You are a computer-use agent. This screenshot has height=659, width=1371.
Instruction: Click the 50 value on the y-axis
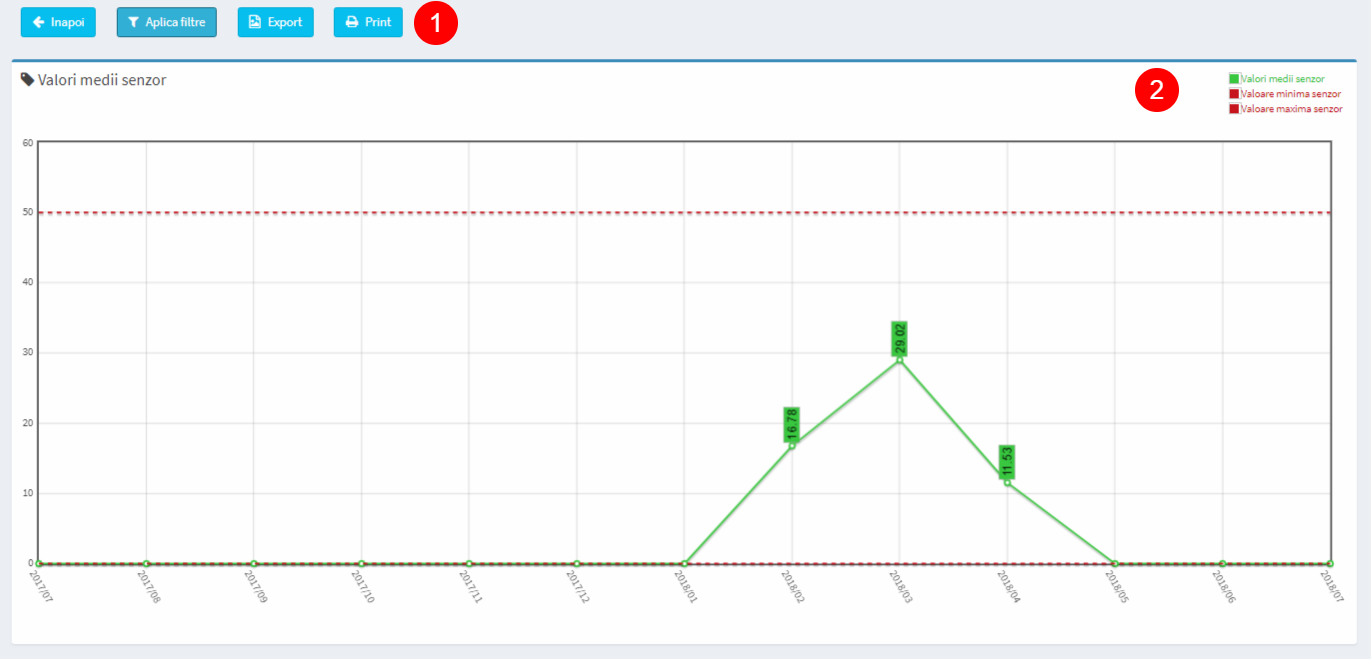(28, 212)
